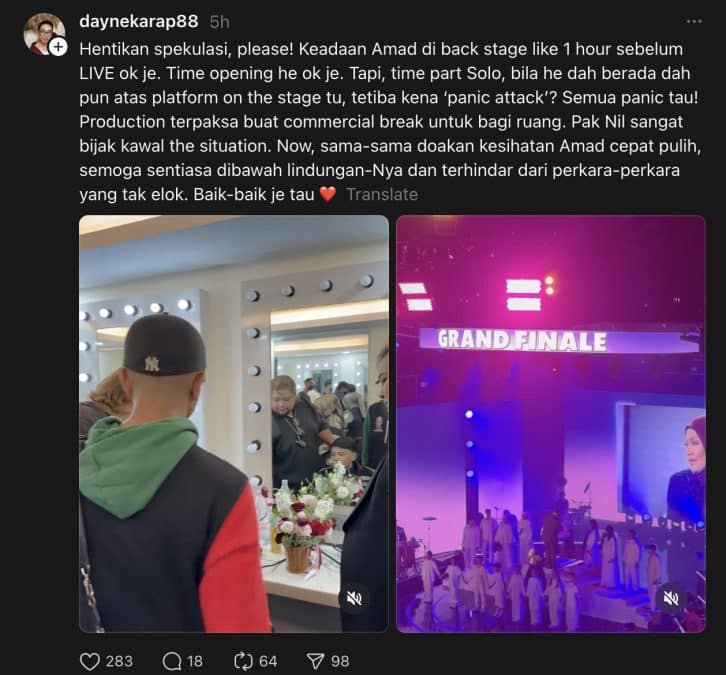Follow user via plus badge on avatar

pos(58,47)
